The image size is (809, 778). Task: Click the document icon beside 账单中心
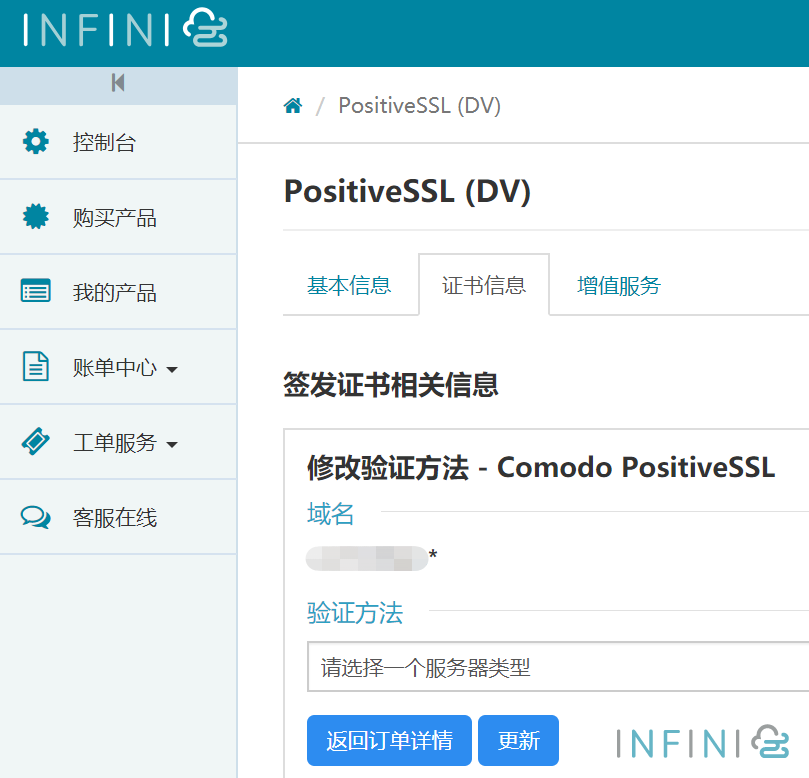pyautogui.click(x=36, y=367)
